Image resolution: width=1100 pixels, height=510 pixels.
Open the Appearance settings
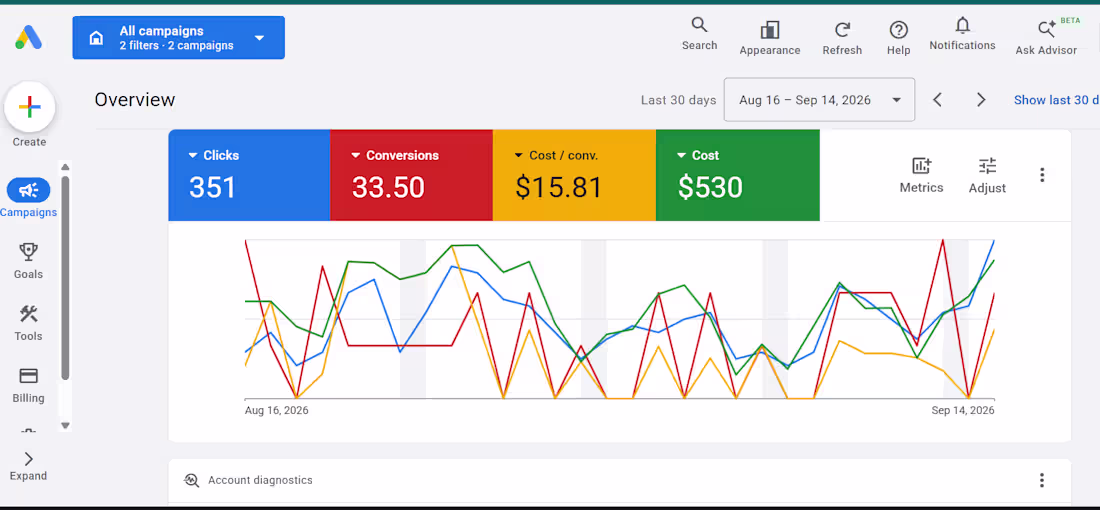point(770,39)
